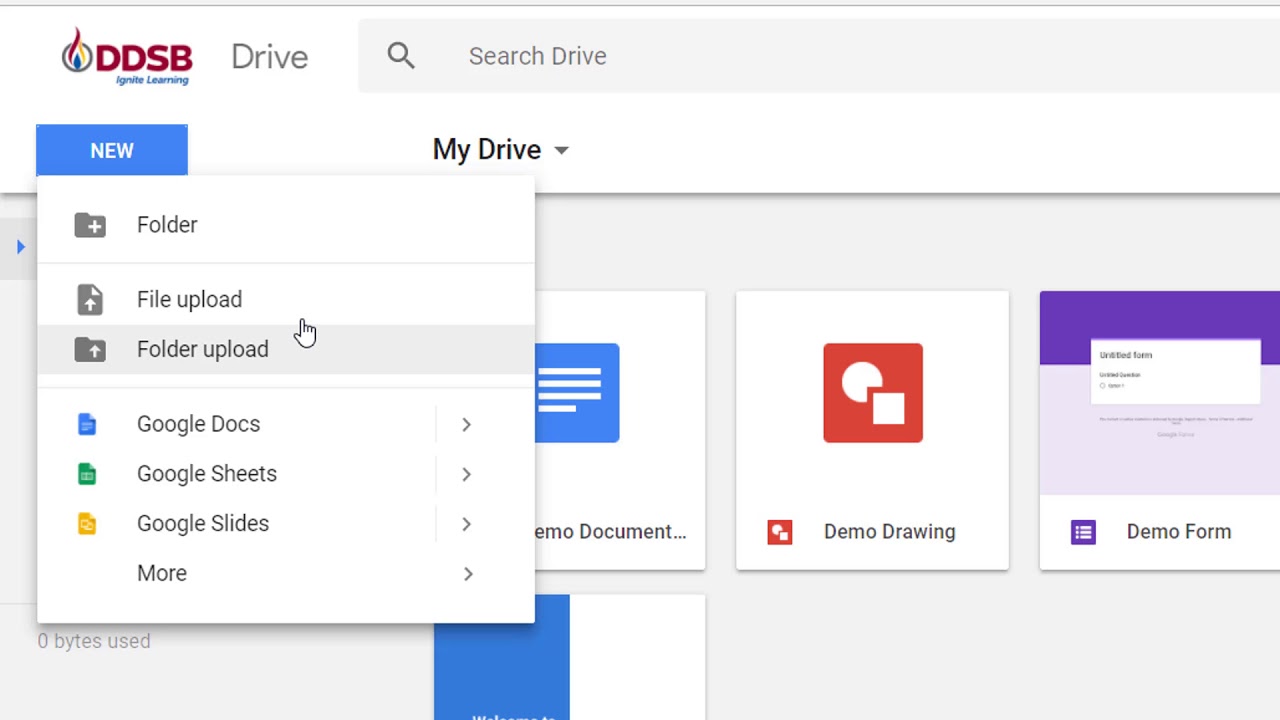The width and height of the screenshot is (1280, 720).
Task: Click the purple form icon beside Demo Form
Action: pyautogui.click(x=1083, y=532)
